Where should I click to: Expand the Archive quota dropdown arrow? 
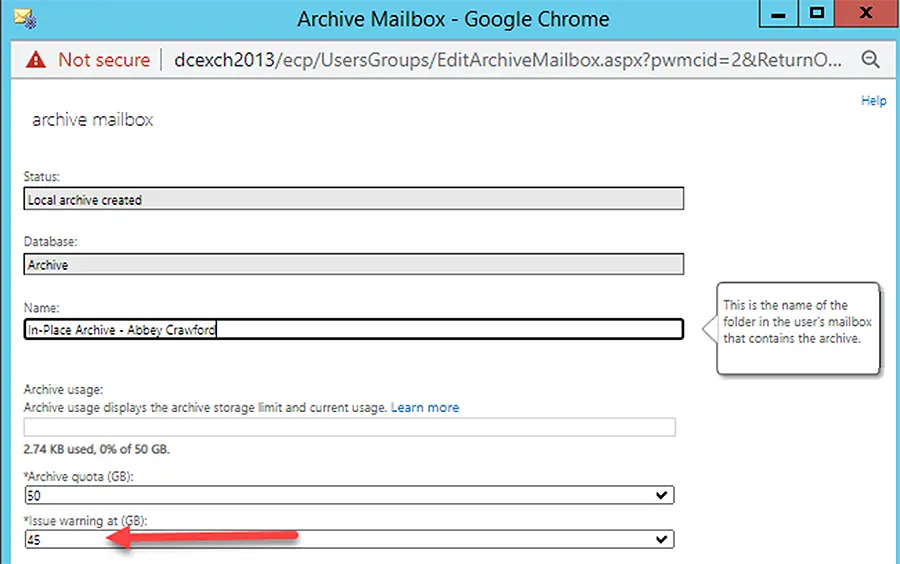pos(661,495)
